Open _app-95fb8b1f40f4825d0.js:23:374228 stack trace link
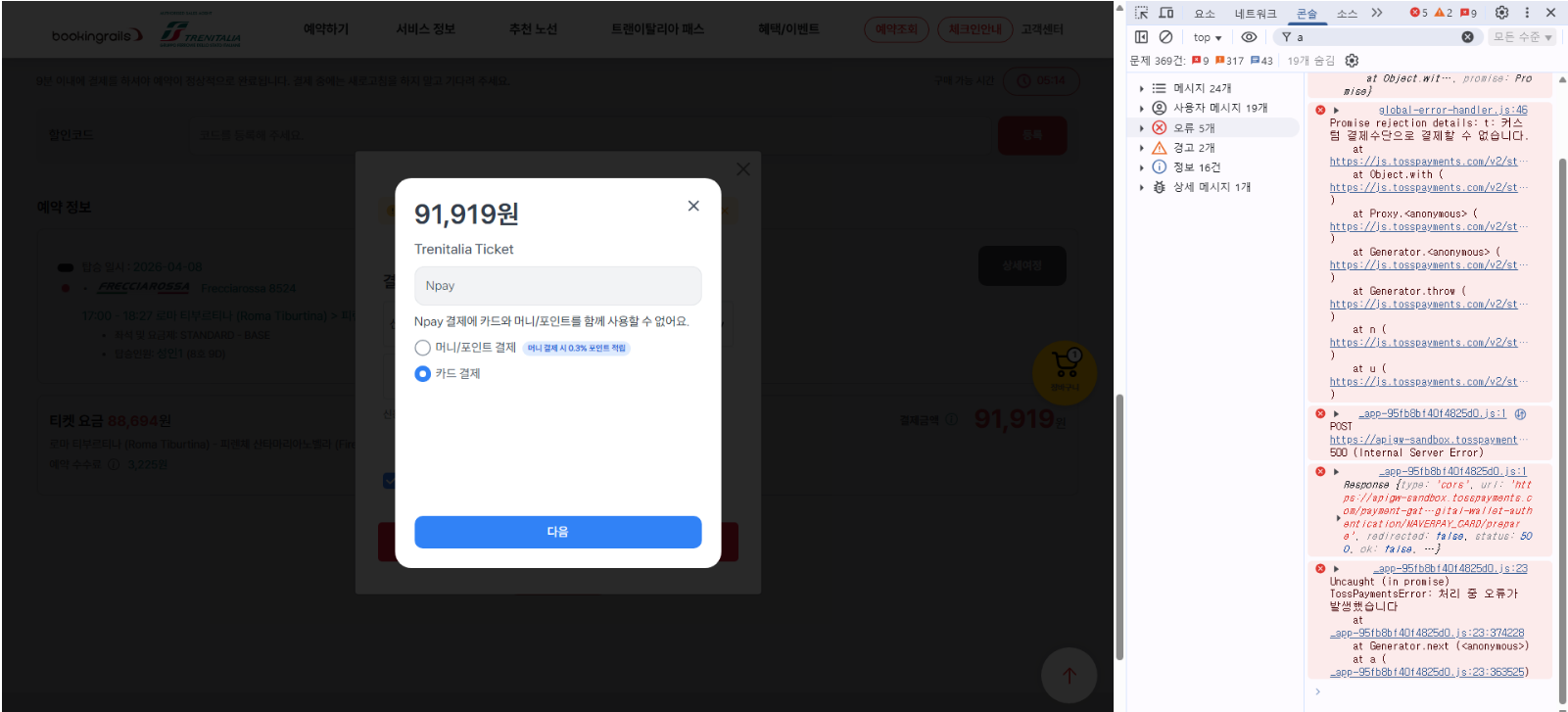This screenshot has height=712, width=1568. click(x=1427, y=634)
